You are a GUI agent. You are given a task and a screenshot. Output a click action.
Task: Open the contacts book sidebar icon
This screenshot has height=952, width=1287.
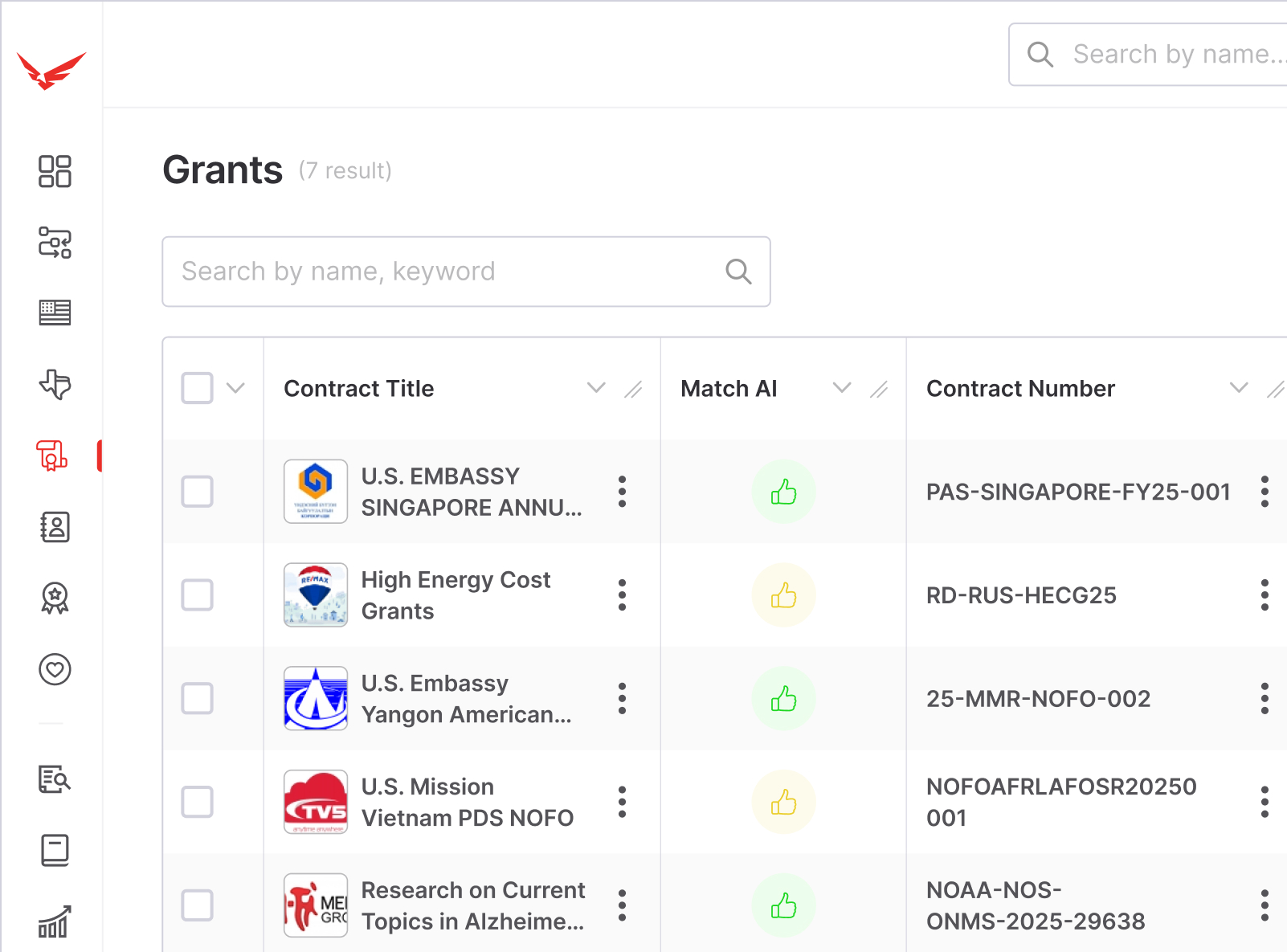[x=55, y=527]
